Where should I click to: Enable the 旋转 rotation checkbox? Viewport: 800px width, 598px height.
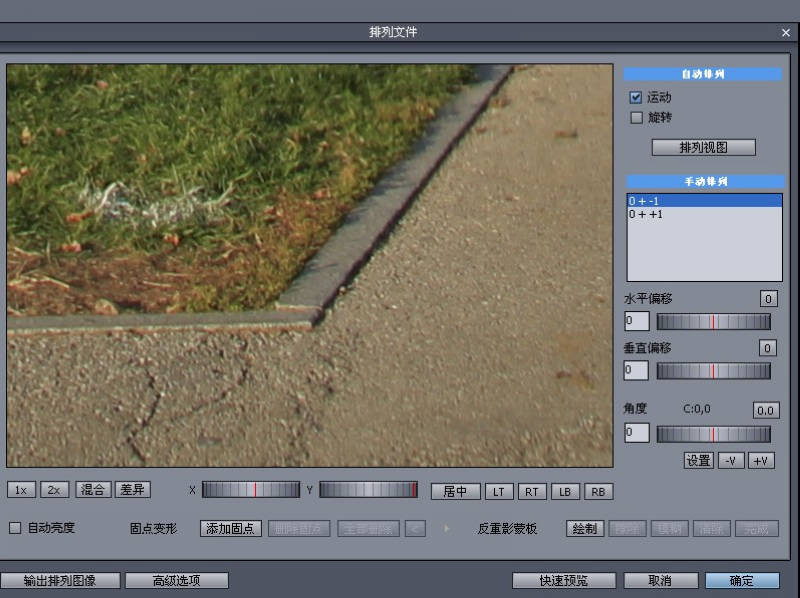(x=635, y=117)
